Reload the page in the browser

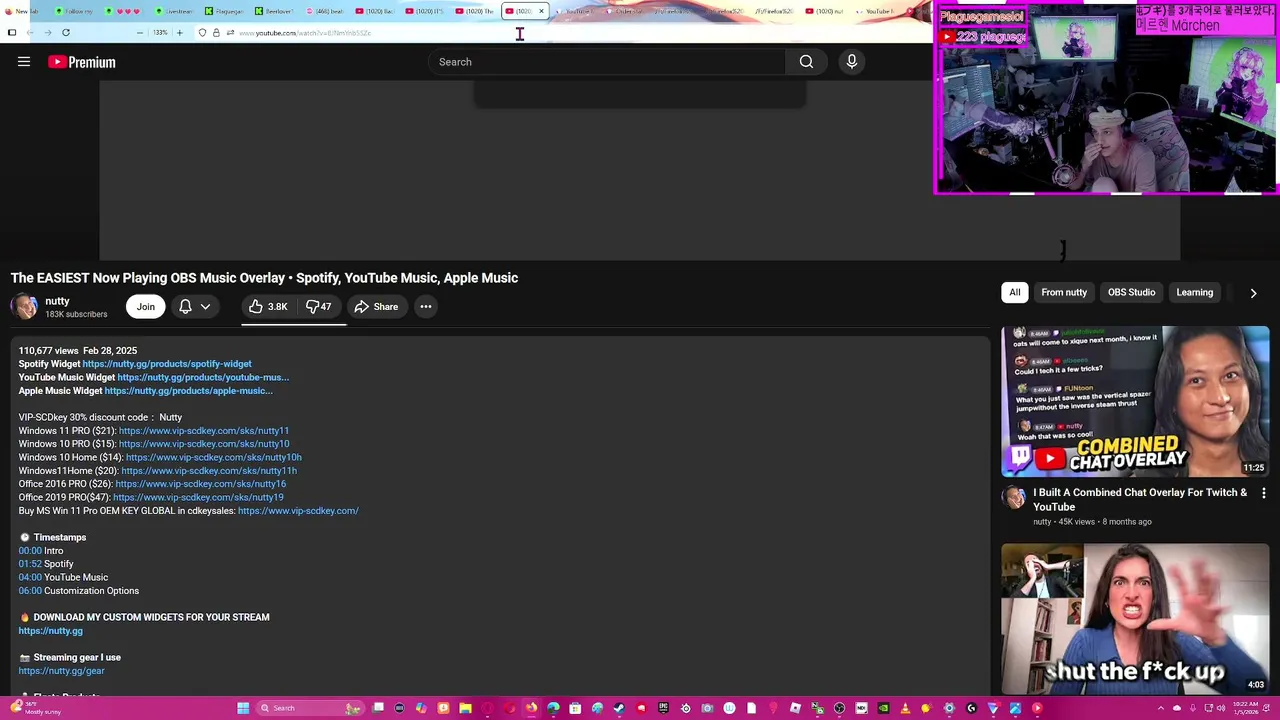(x=66, y=33)
